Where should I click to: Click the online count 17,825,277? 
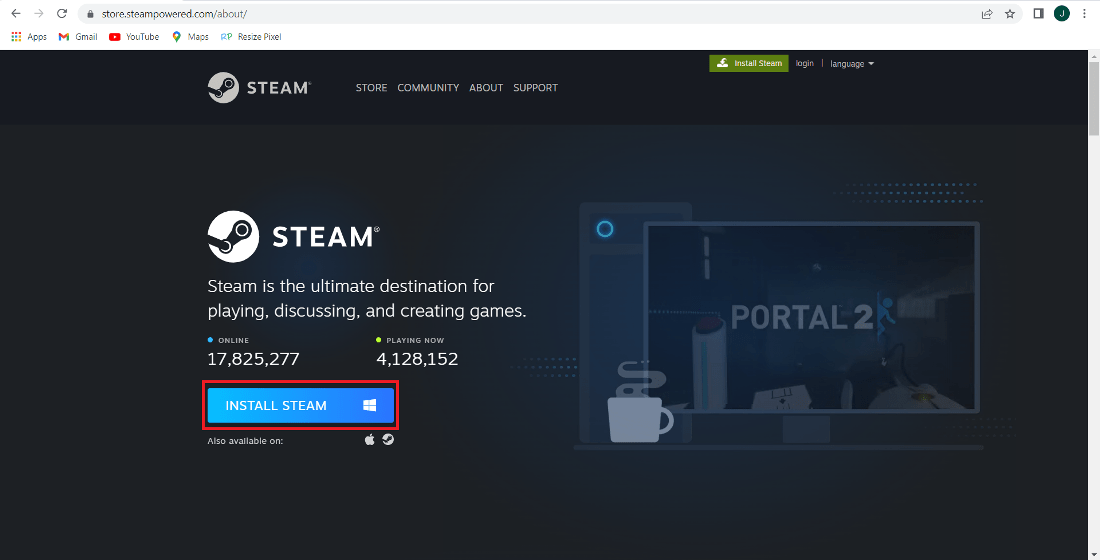(253, 359)
